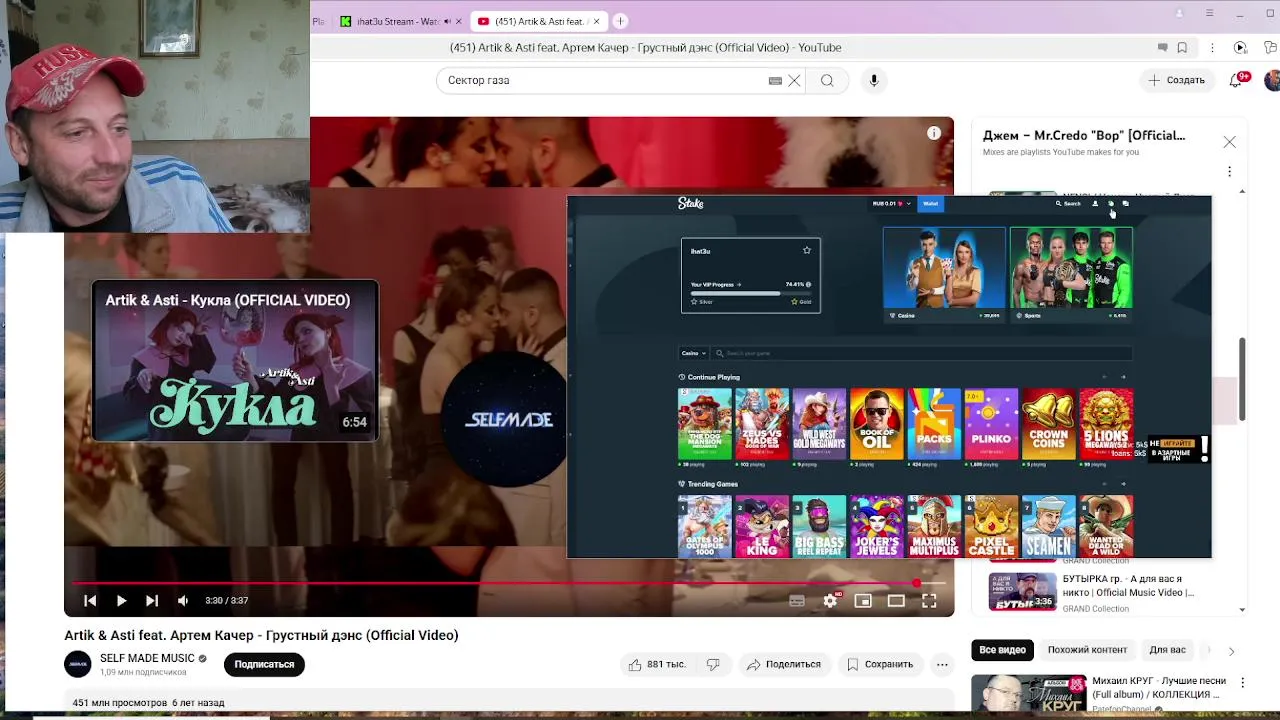1280x720 pixels.
Task: Select Для вас filter chip
Action: (1167, 650)
